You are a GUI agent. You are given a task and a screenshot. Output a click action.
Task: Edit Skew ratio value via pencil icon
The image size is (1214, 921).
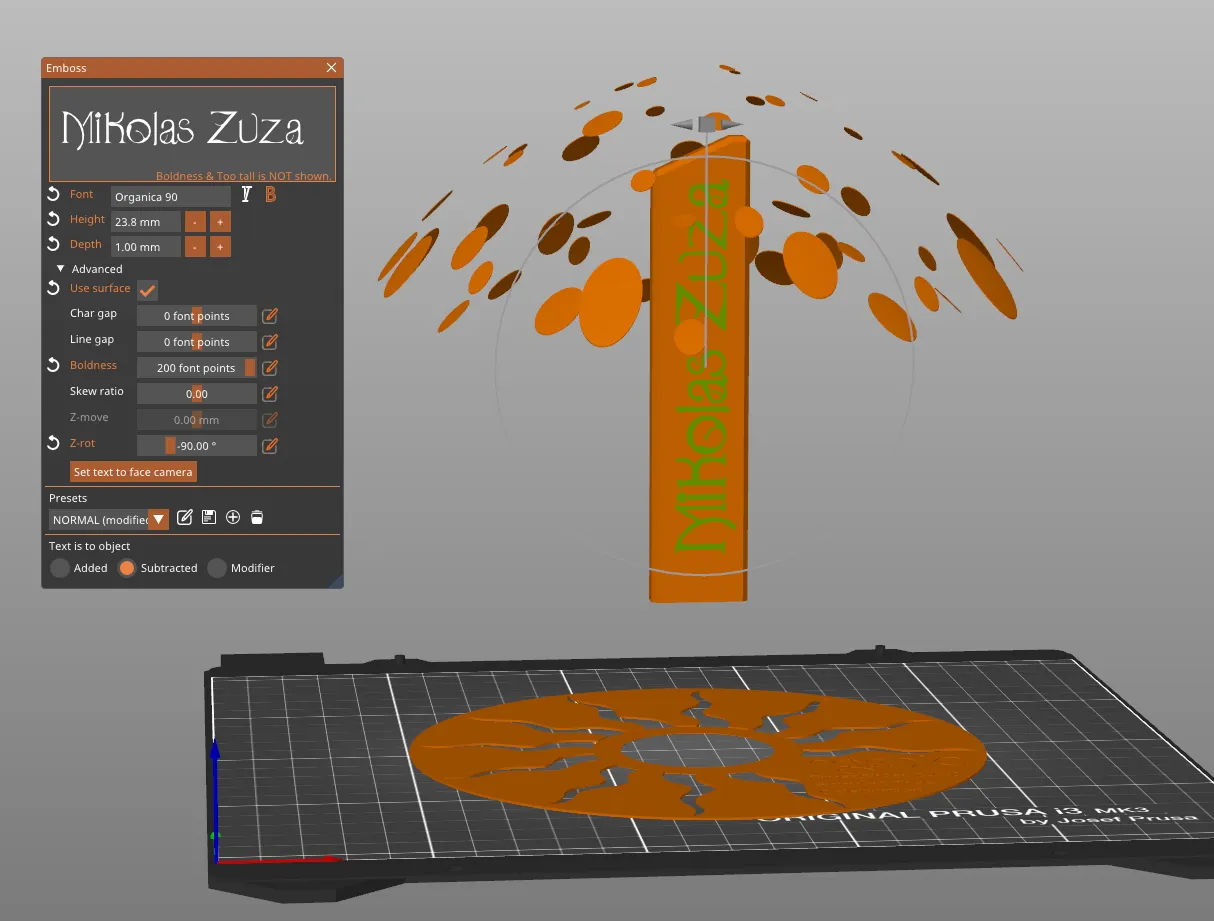pyautogui.click(x=270, y=394)
